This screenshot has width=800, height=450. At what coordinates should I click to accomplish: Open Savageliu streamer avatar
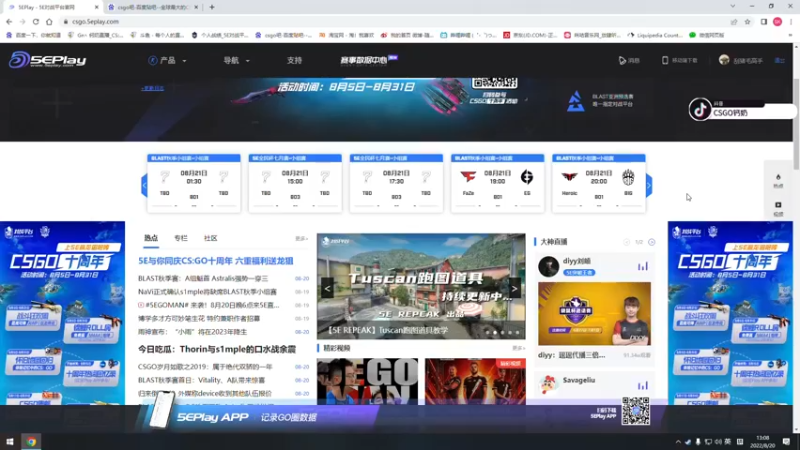pyautogui.click(x=548, y=385)
